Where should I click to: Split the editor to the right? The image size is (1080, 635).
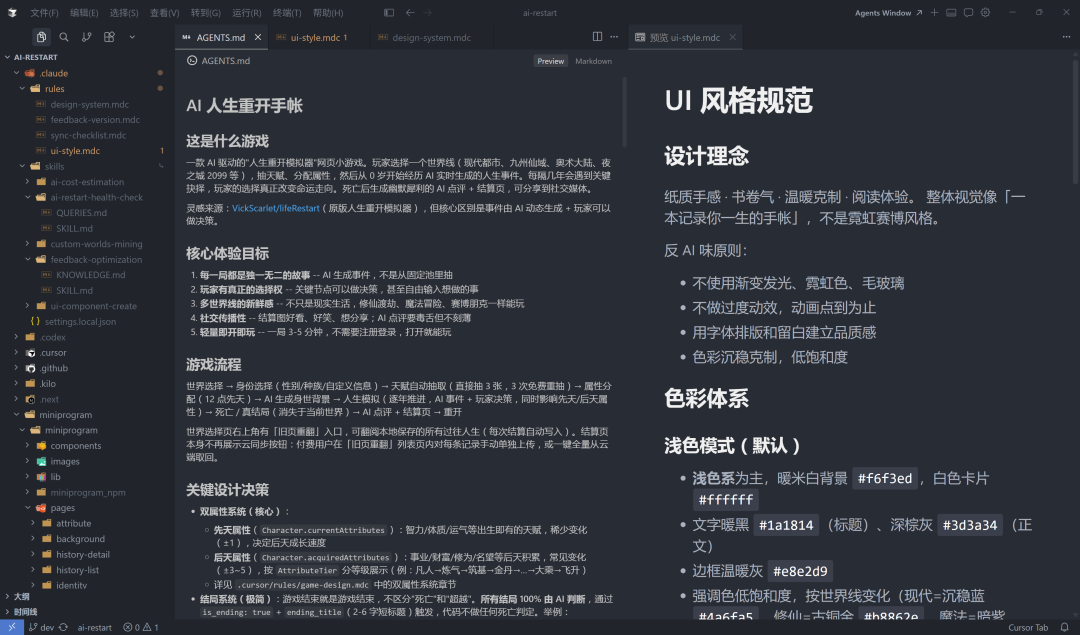pos(597,37)
